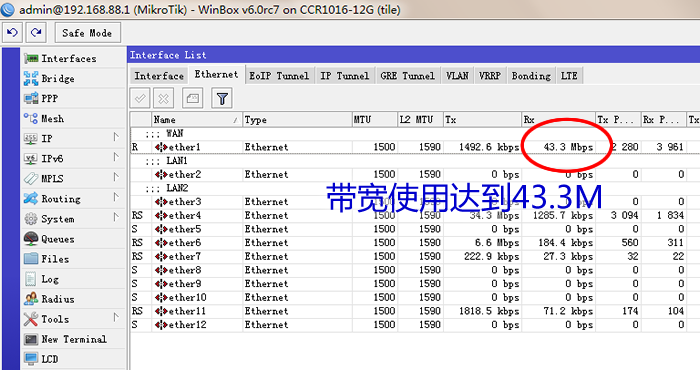Image resolution: width=700 pixels, height=370 pixels.
Task: Click the Tools menu icon
Action: point(31,319)
